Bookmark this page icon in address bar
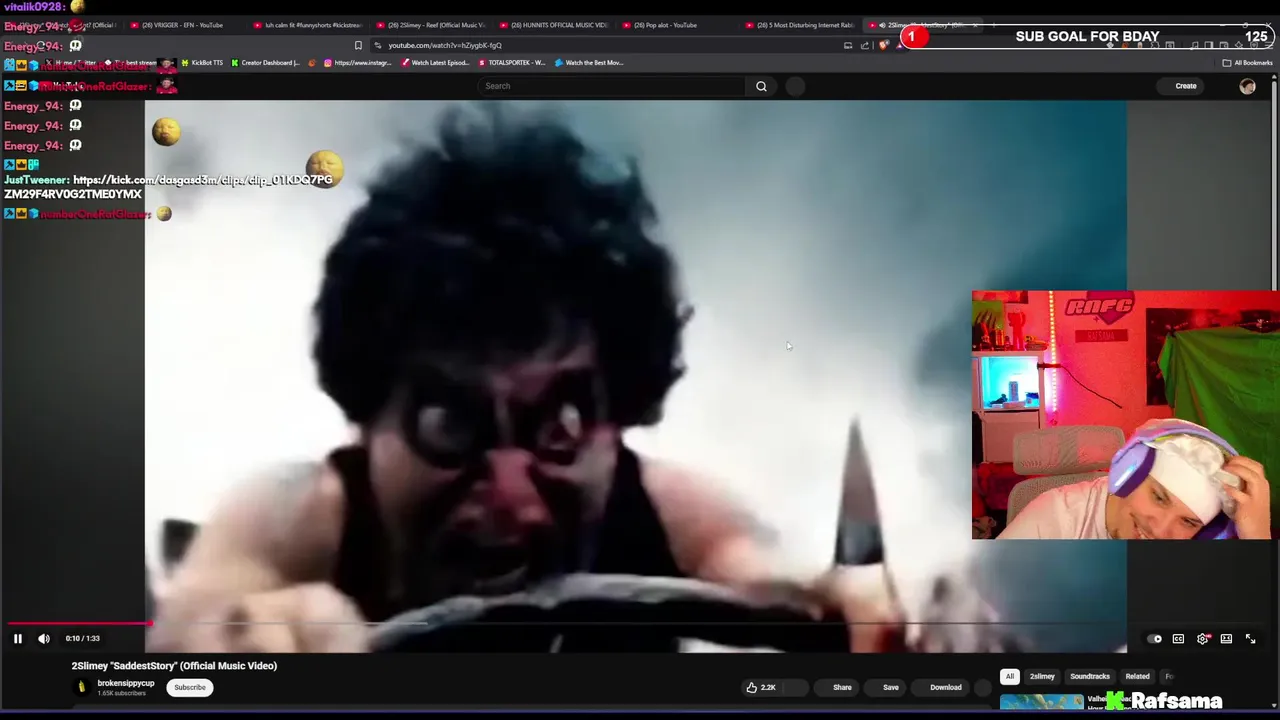Image resolution: width=1280 pixels, height=720 pixels. click(x=358, y=45)
